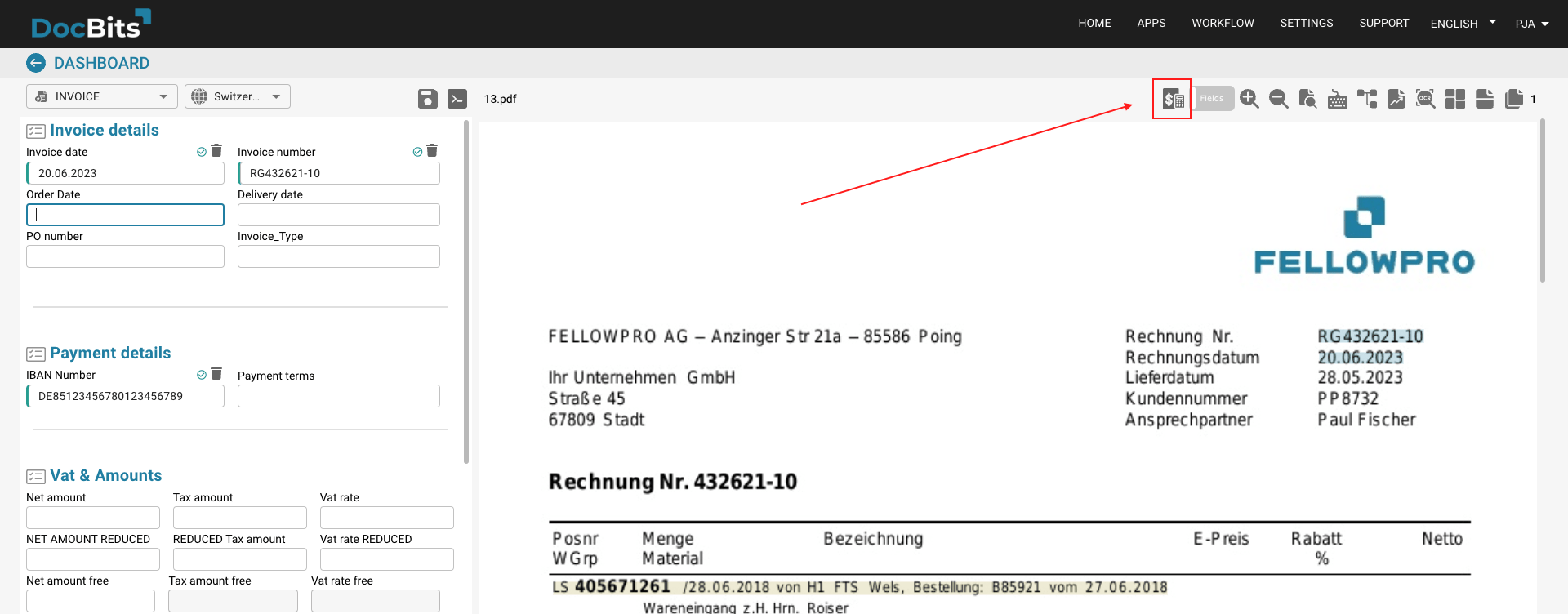Zoom out of the PDF document

(1279, 99)
